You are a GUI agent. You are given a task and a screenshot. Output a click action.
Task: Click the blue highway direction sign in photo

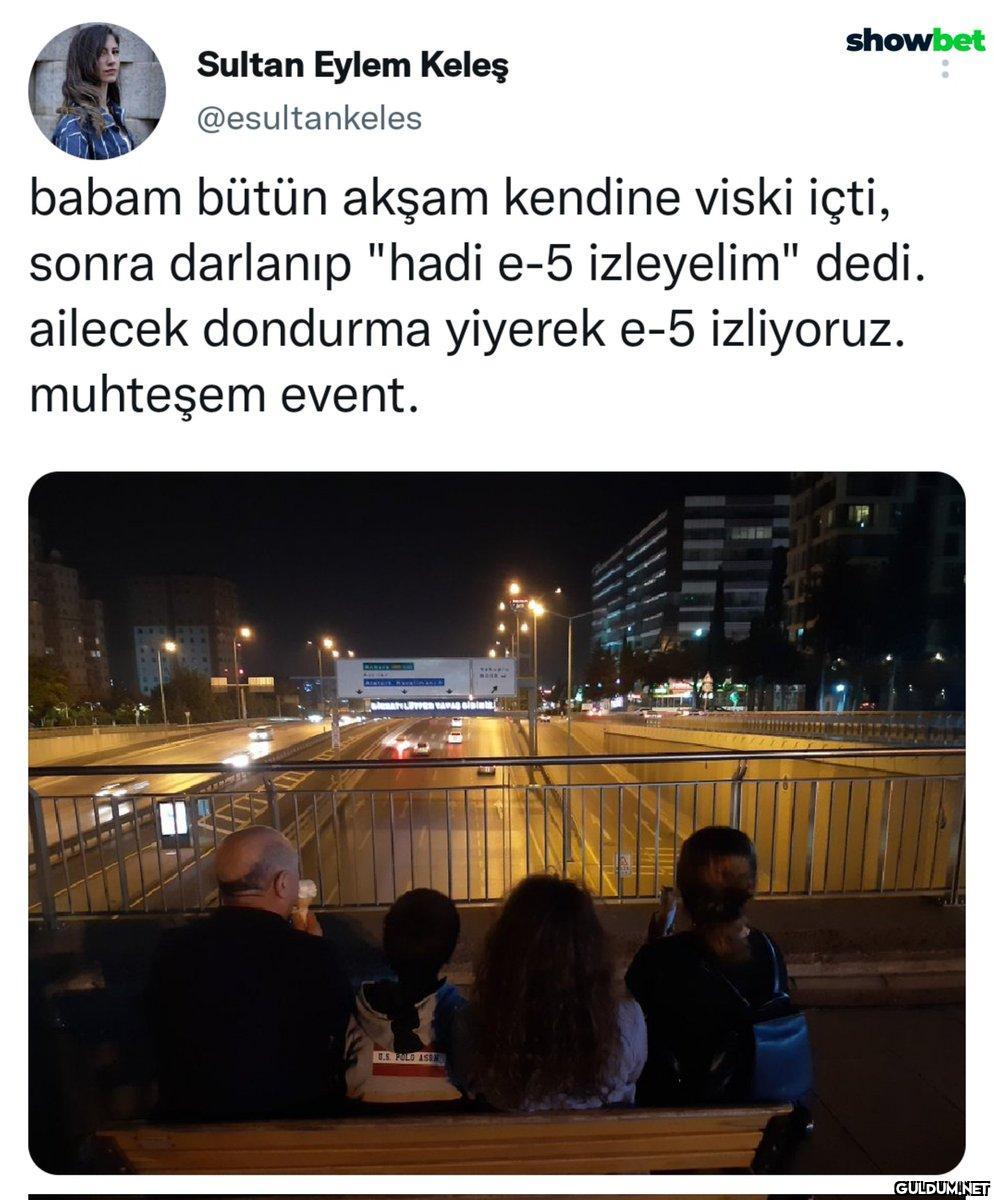(403, 677)
